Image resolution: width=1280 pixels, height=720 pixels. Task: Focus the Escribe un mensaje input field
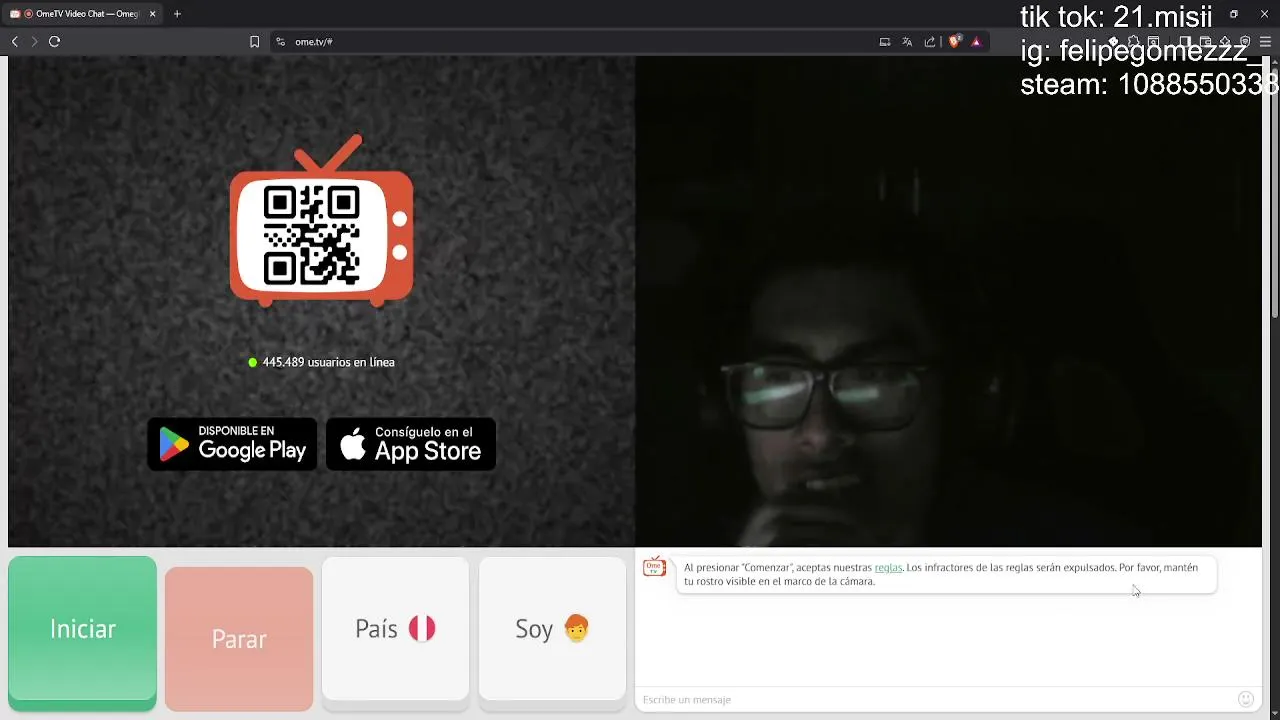(x=935, y=700)
